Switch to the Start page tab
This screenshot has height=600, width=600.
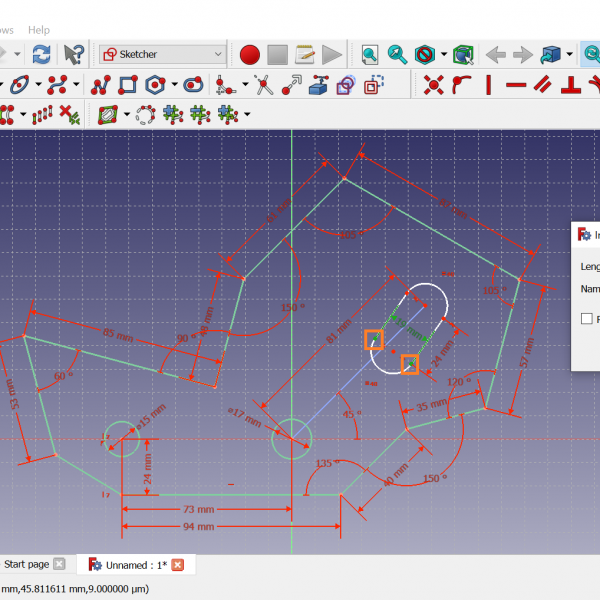click(x=26, y=564)
